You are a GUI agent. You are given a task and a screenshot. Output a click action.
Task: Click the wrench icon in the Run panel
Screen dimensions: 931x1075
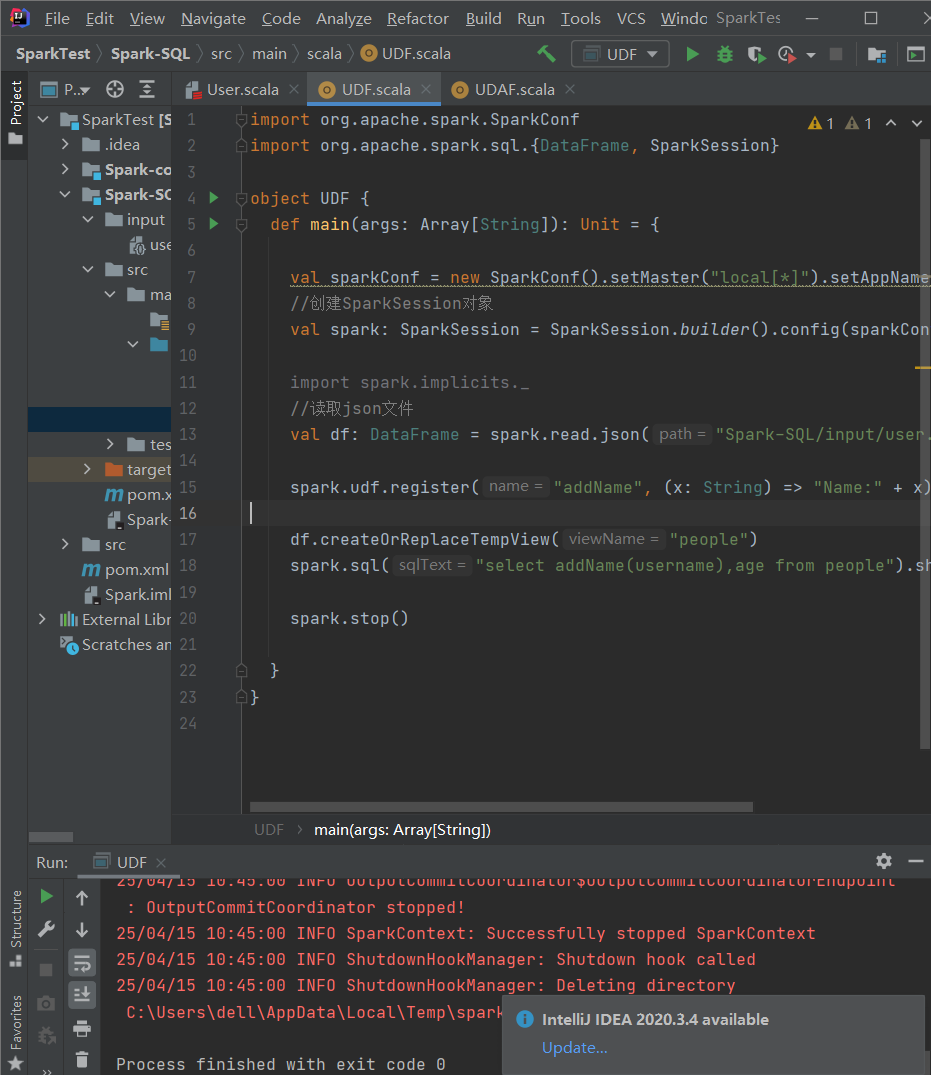(46, 929)
